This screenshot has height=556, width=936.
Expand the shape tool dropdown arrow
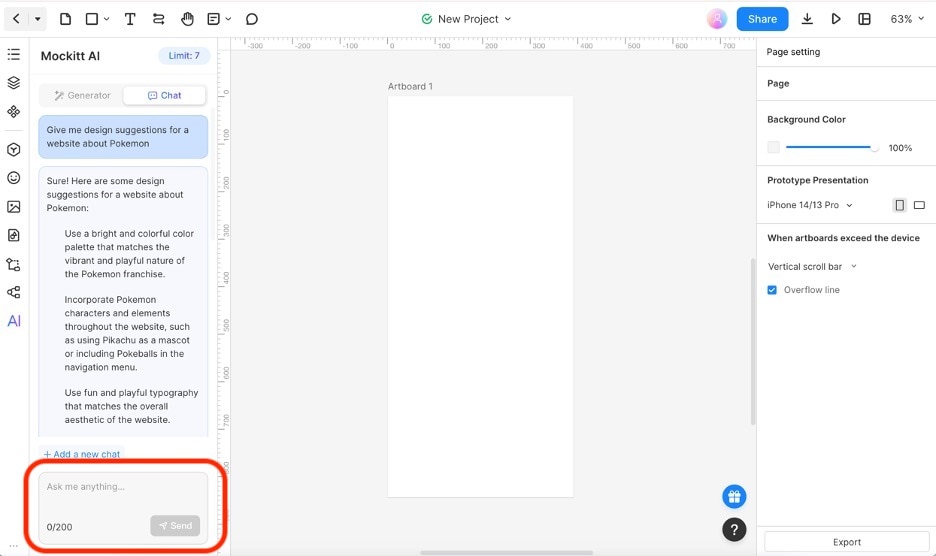pos(106,19)
